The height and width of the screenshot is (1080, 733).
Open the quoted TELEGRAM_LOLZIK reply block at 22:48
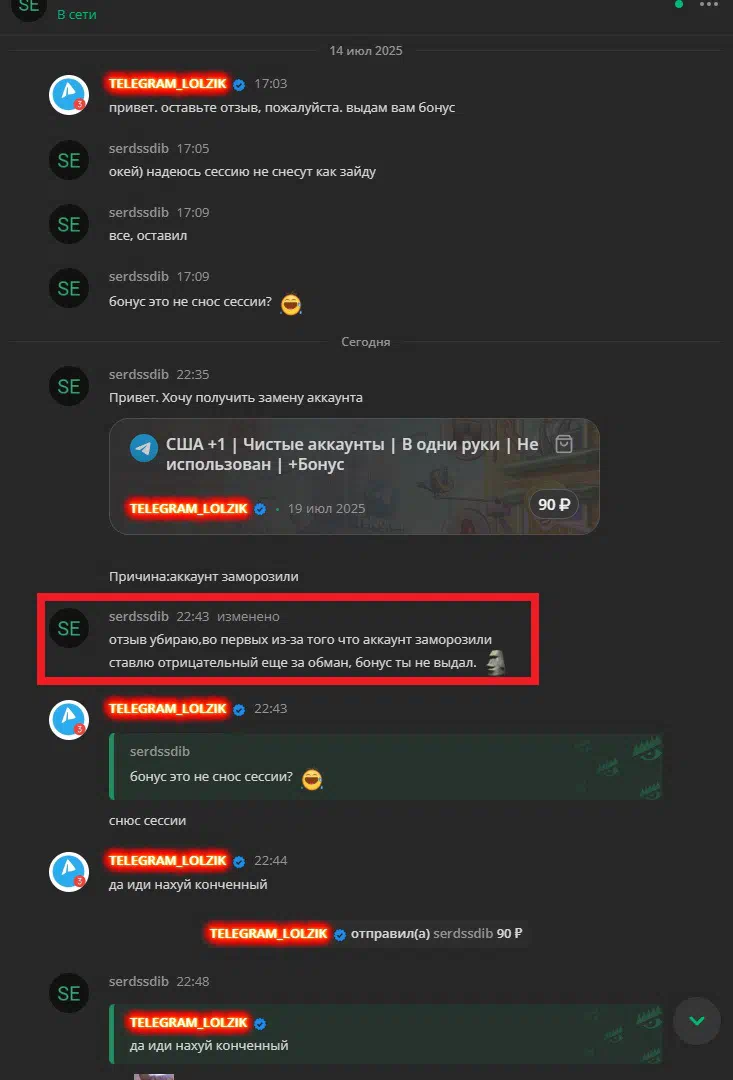(x=386, y=1035)
